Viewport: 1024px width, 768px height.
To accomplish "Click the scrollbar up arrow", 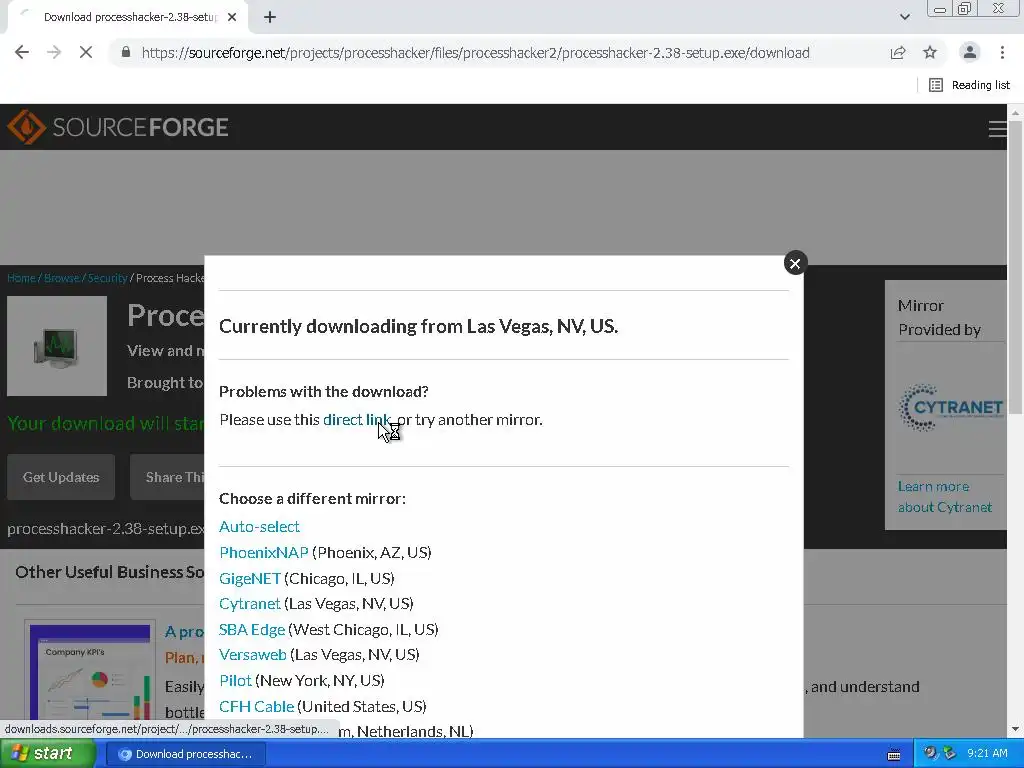I will (1016, 112).
